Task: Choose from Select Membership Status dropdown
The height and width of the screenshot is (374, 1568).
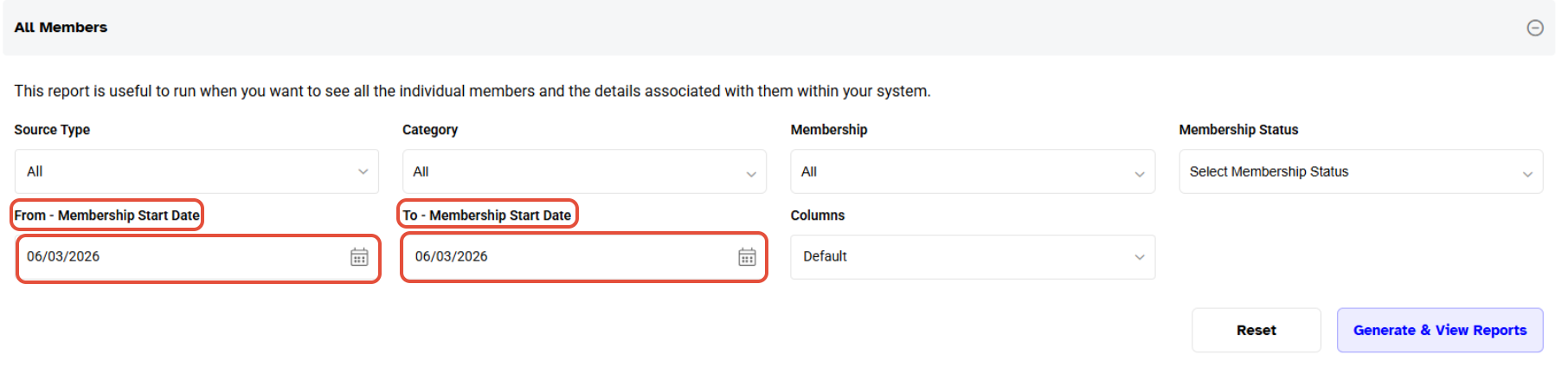Action: click(1360, 171)
